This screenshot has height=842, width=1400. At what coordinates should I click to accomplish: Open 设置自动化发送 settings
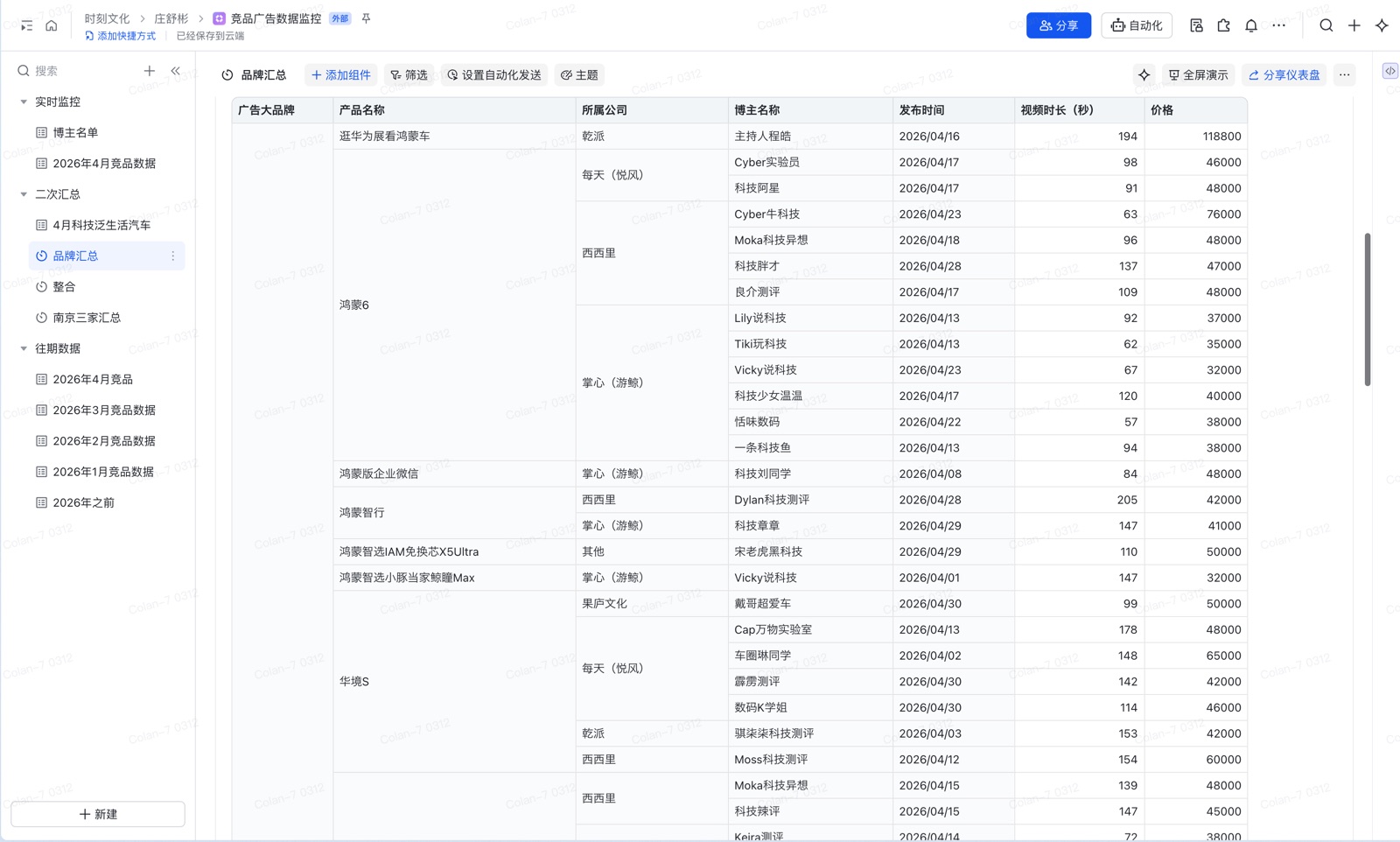pos(494,75)
